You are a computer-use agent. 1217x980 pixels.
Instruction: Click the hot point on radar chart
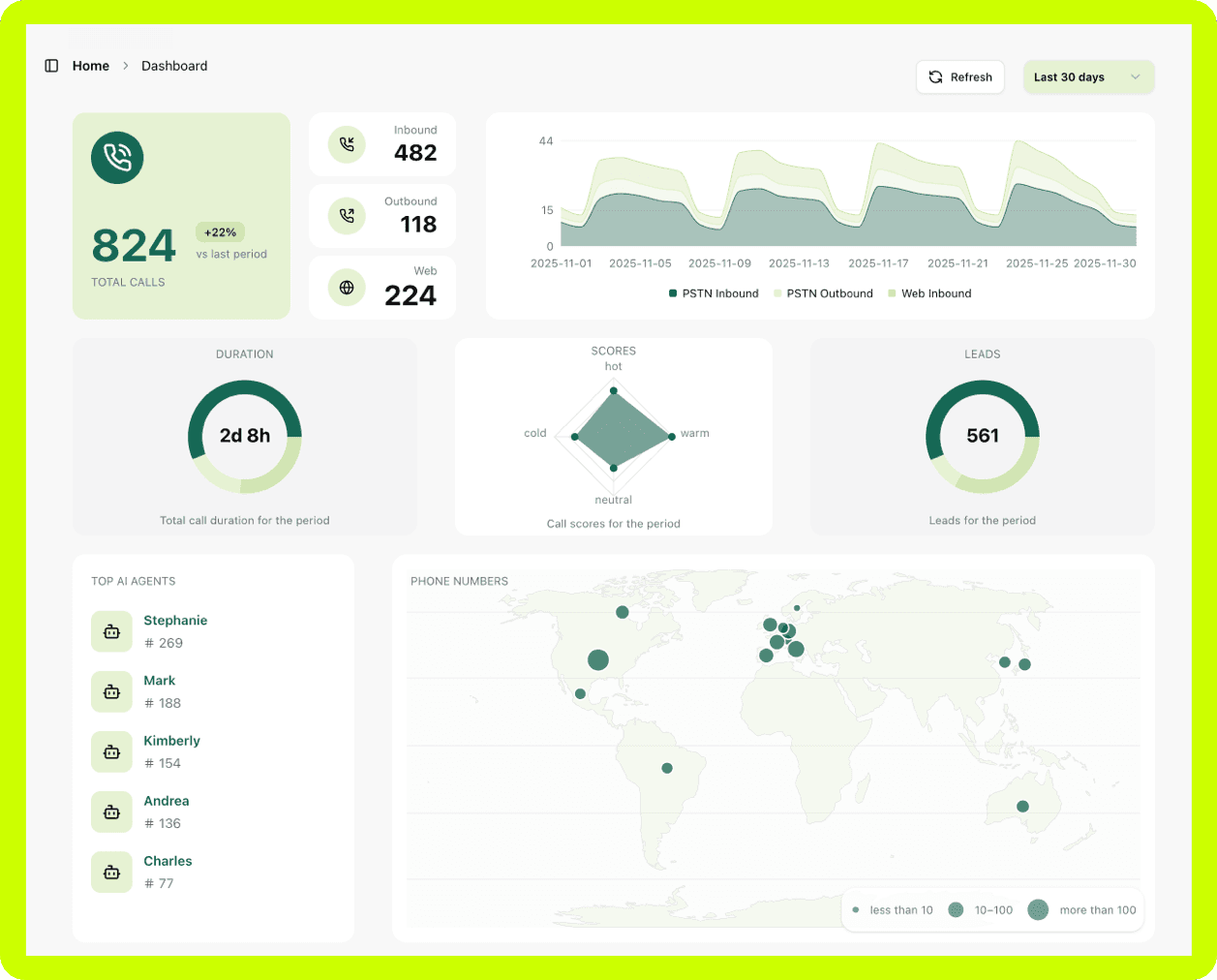(x=614, y=391)
